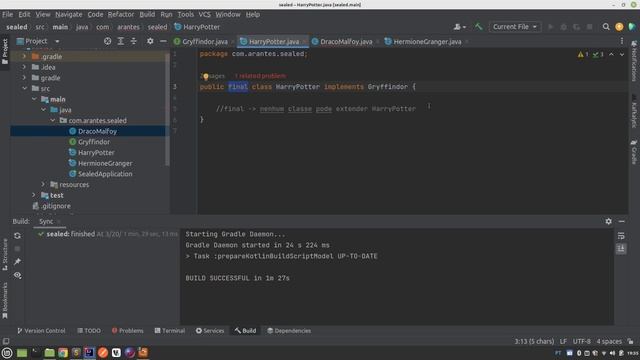Expand all in Project panel
The image size is (640, 360).
click(121, 41)
